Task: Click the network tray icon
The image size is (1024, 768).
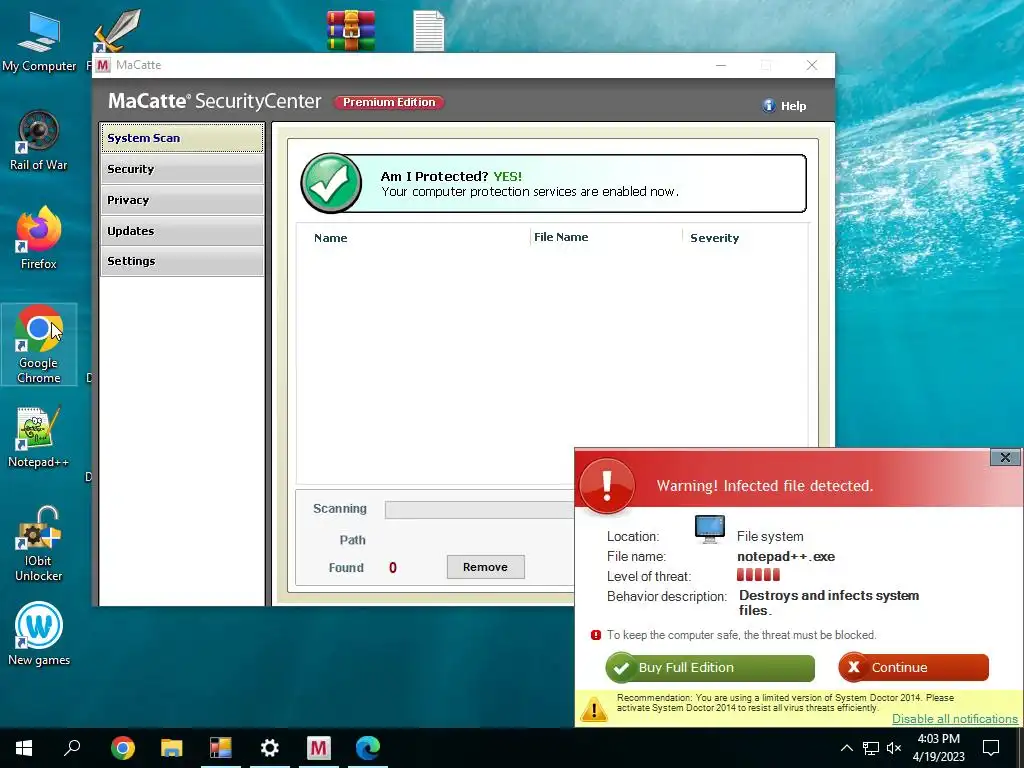Action: pyautogui.click(x=871, y=748)
